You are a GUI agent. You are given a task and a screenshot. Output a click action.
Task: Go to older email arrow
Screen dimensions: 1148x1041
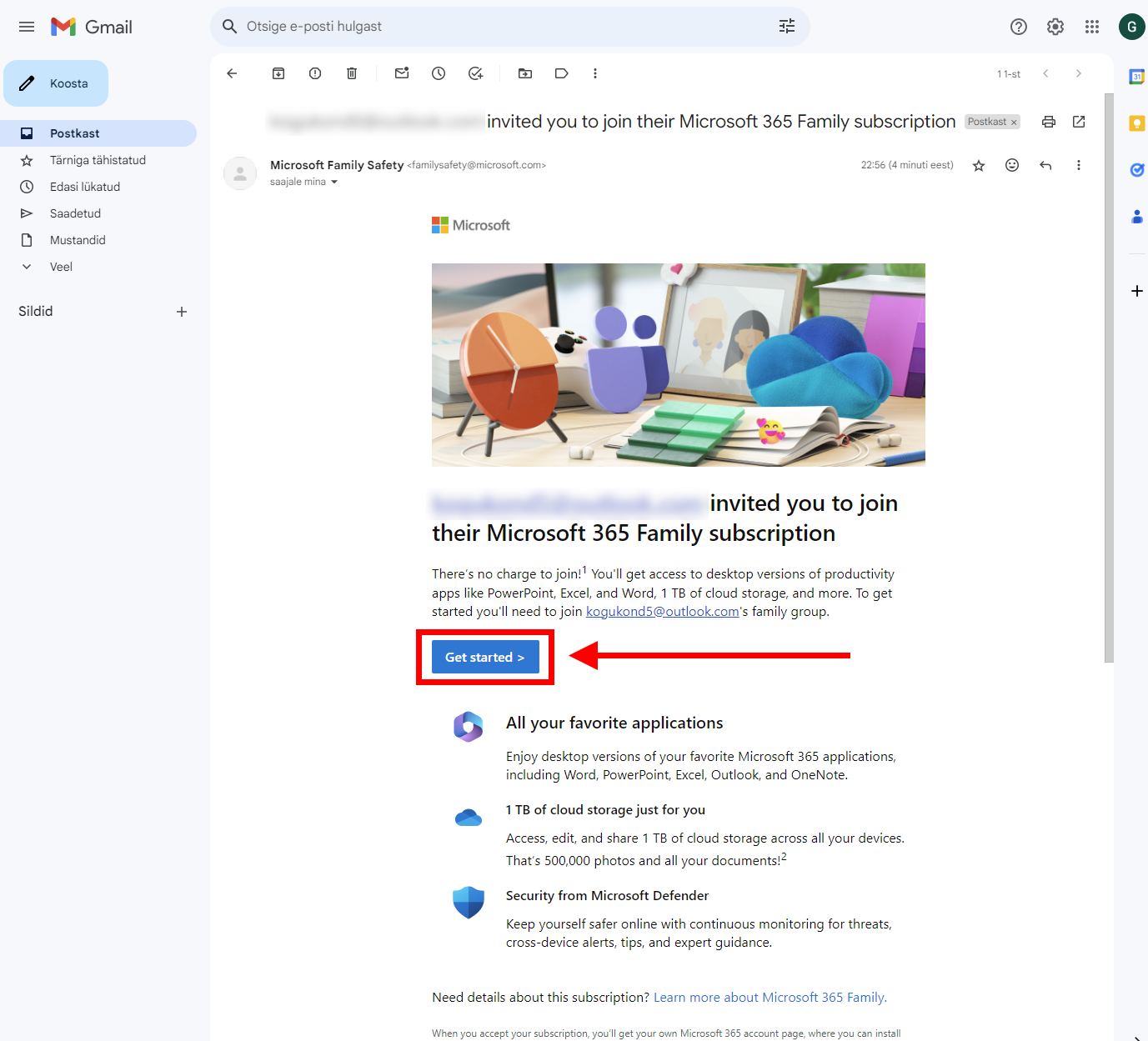(1078, 73)
